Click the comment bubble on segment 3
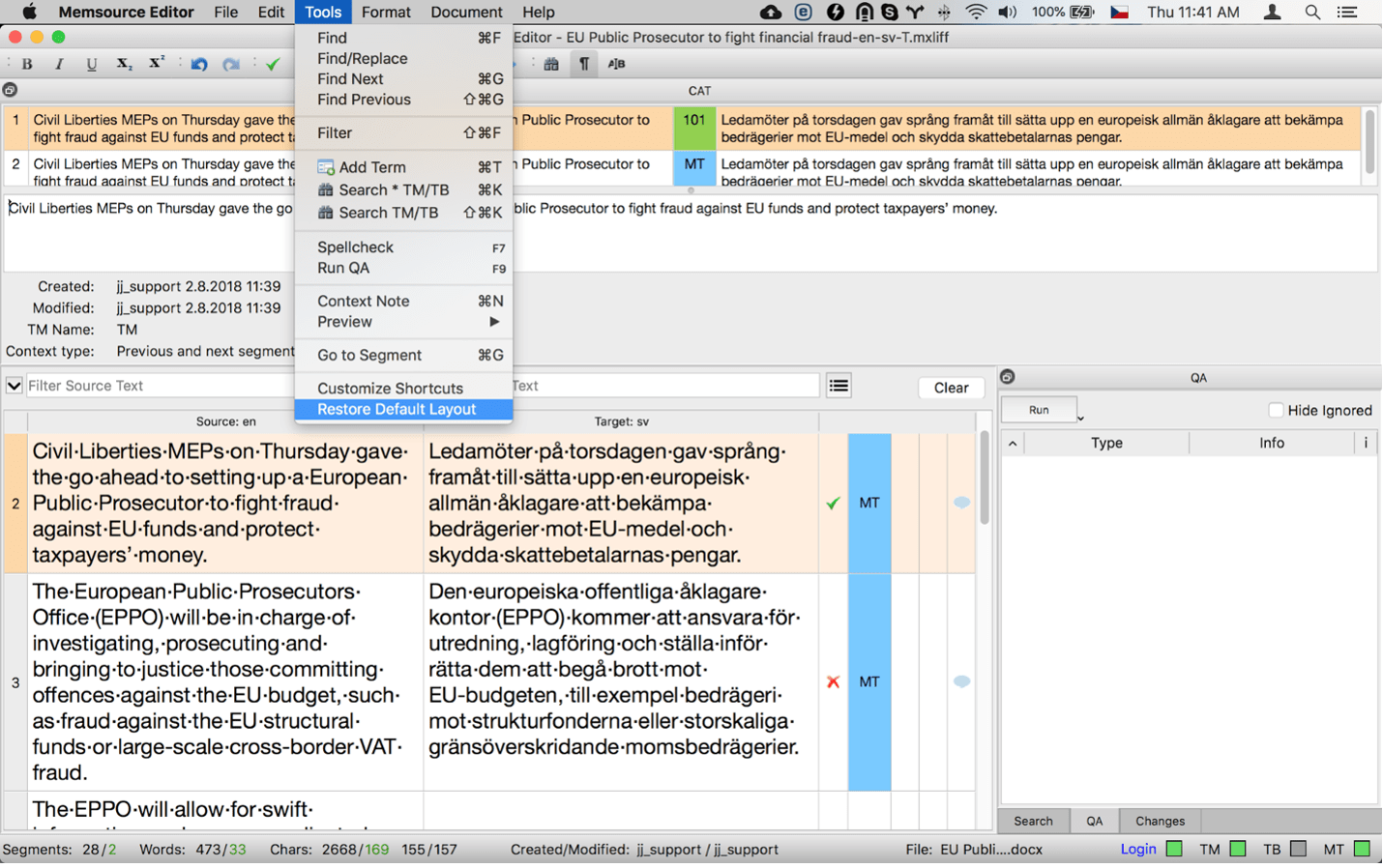Screen dimensions: 1383x868 tap(961, 681)
